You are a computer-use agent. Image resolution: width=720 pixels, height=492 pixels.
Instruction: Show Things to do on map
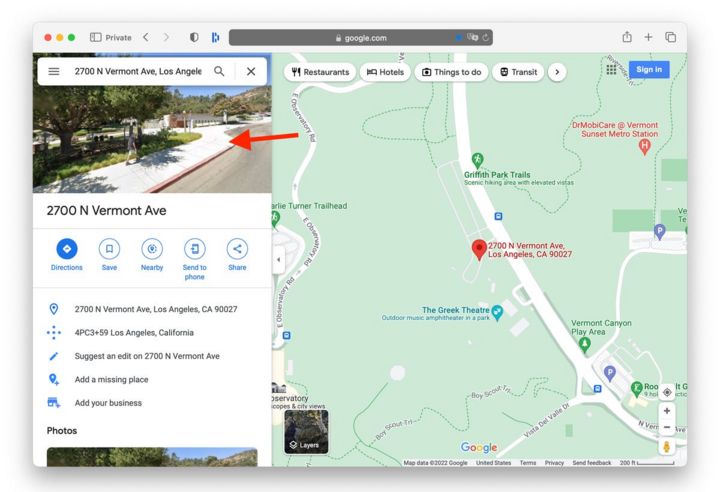(x=451, y=72)
